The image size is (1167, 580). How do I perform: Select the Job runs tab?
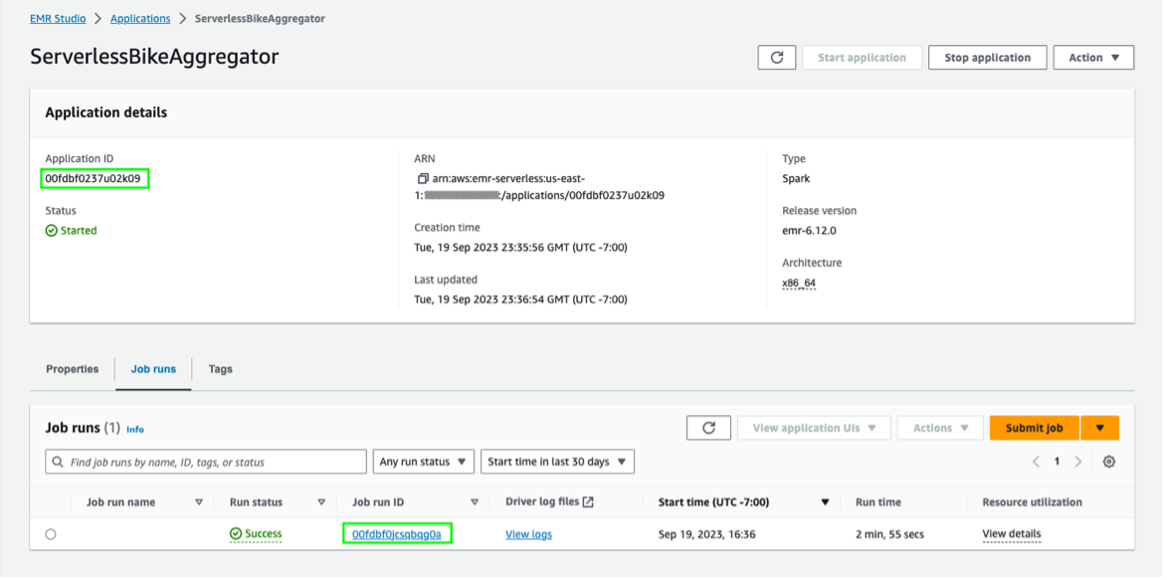pyautogui.click(x=153, y=369)
